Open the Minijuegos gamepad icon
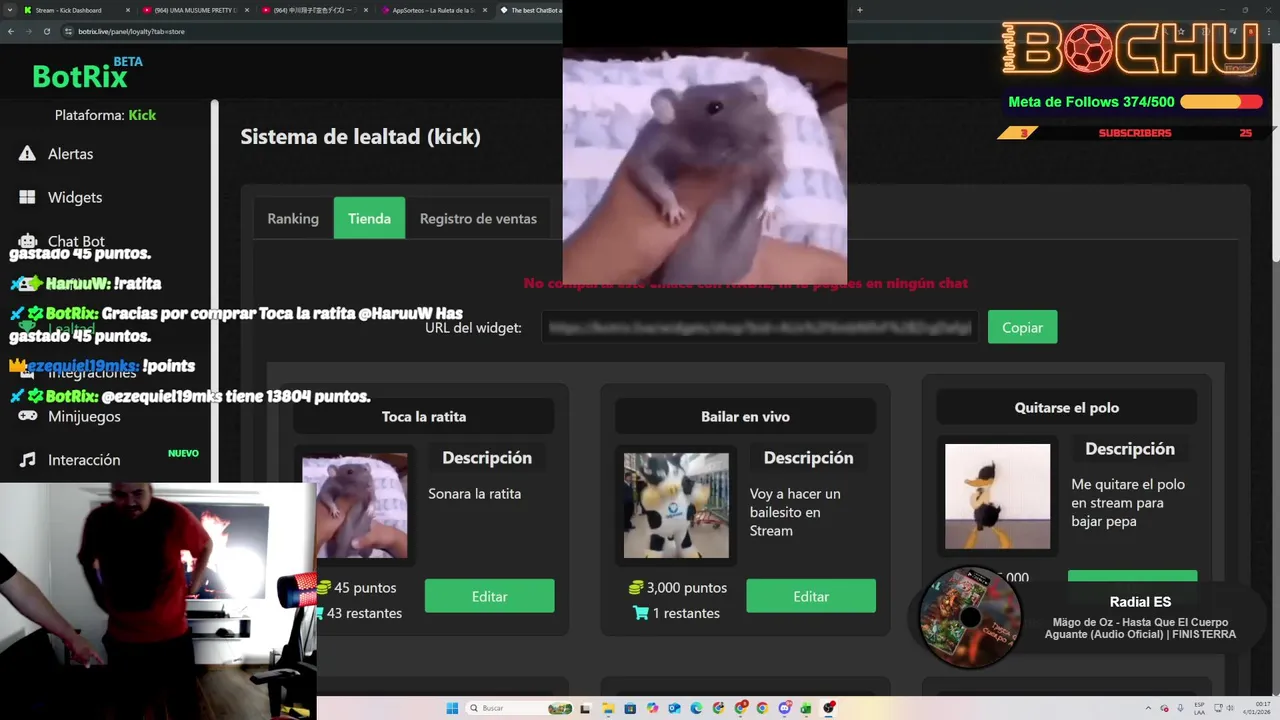 click(x=27, y=416)
